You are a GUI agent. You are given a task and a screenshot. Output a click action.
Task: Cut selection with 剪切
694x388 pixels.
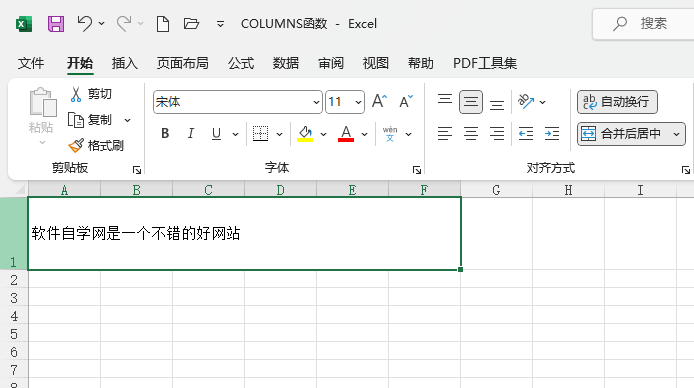[91, 94]
